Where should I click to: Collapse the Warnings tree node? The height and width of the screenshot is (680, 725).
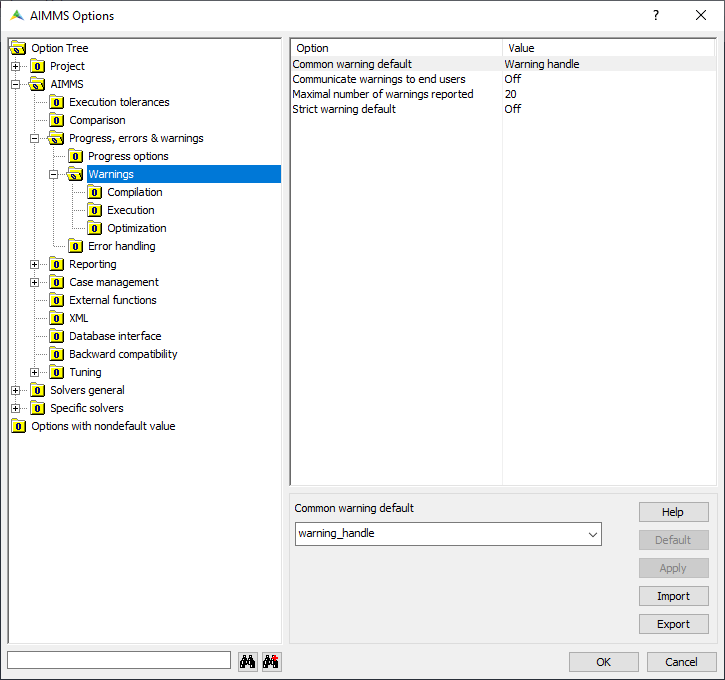click(x=54, y=174)
